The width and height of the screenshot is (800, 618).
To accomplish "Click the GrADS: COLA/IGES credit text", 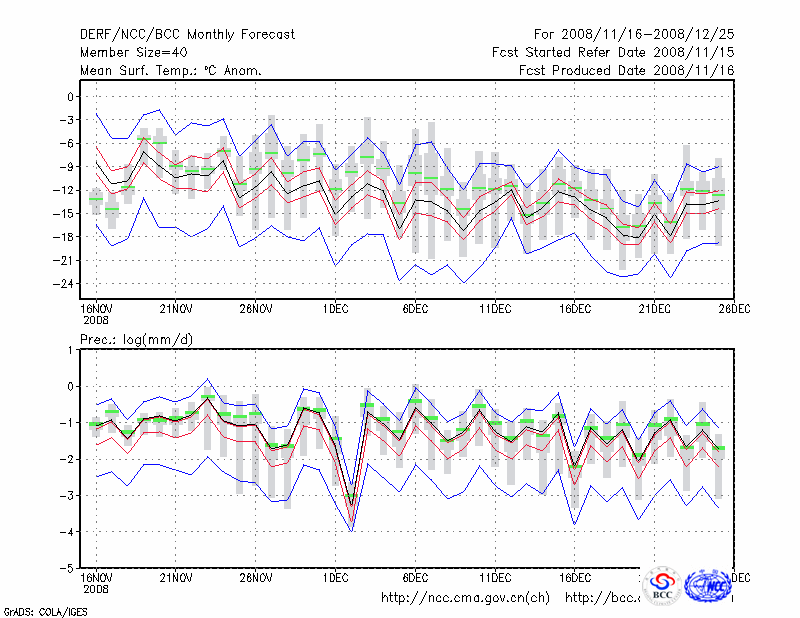I will tap(44, 610).
